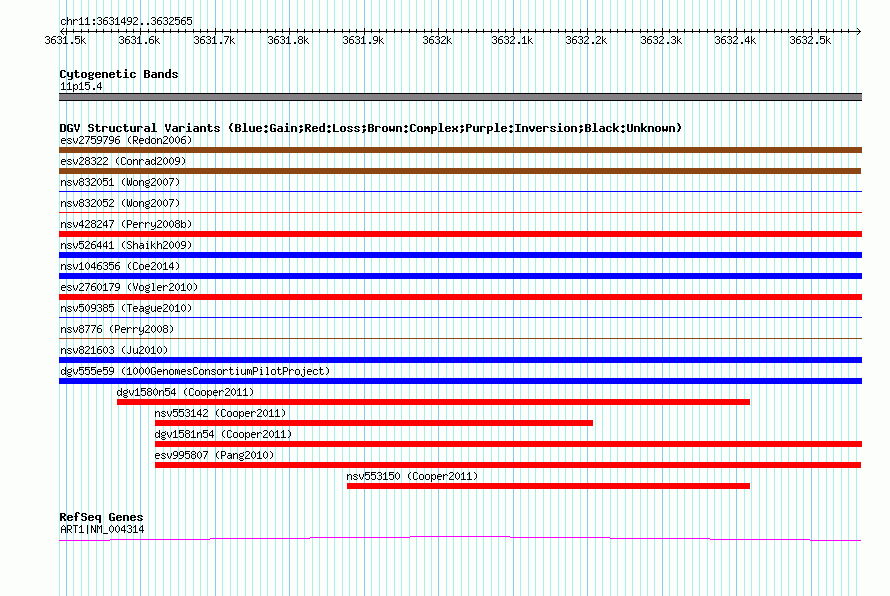This screenshot has width=890, height=596.
Task: Click the 3632.3k ruler tick label
Action: click(661, 40)
